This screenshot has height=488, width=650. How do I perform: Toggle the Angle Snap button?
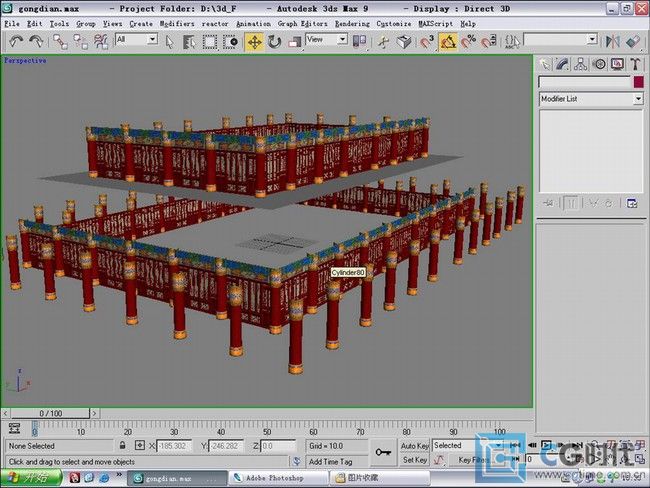(448, 42)
